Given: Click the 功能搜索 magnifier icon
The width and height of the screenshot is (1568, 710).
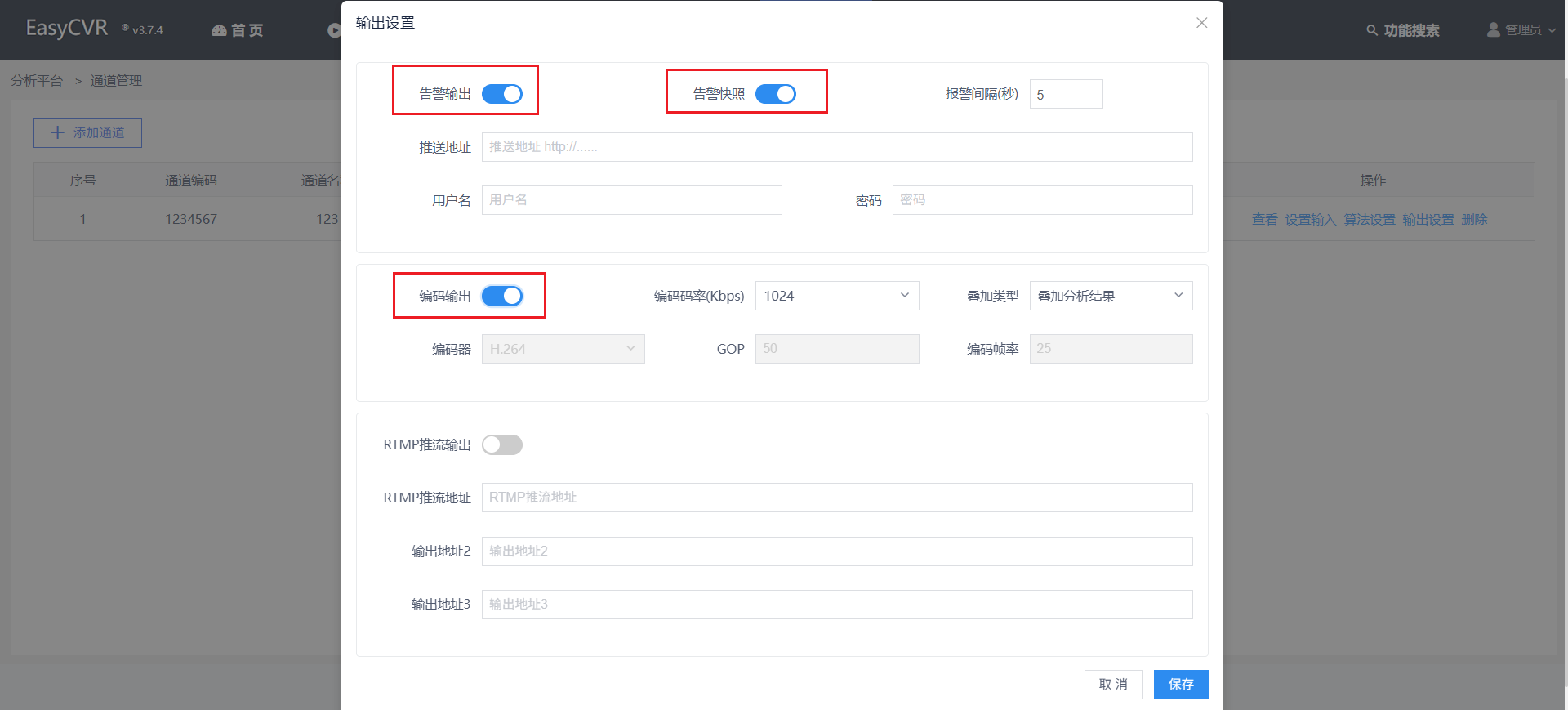Looking at the screenshot, I should click(x=1372, y=30).
